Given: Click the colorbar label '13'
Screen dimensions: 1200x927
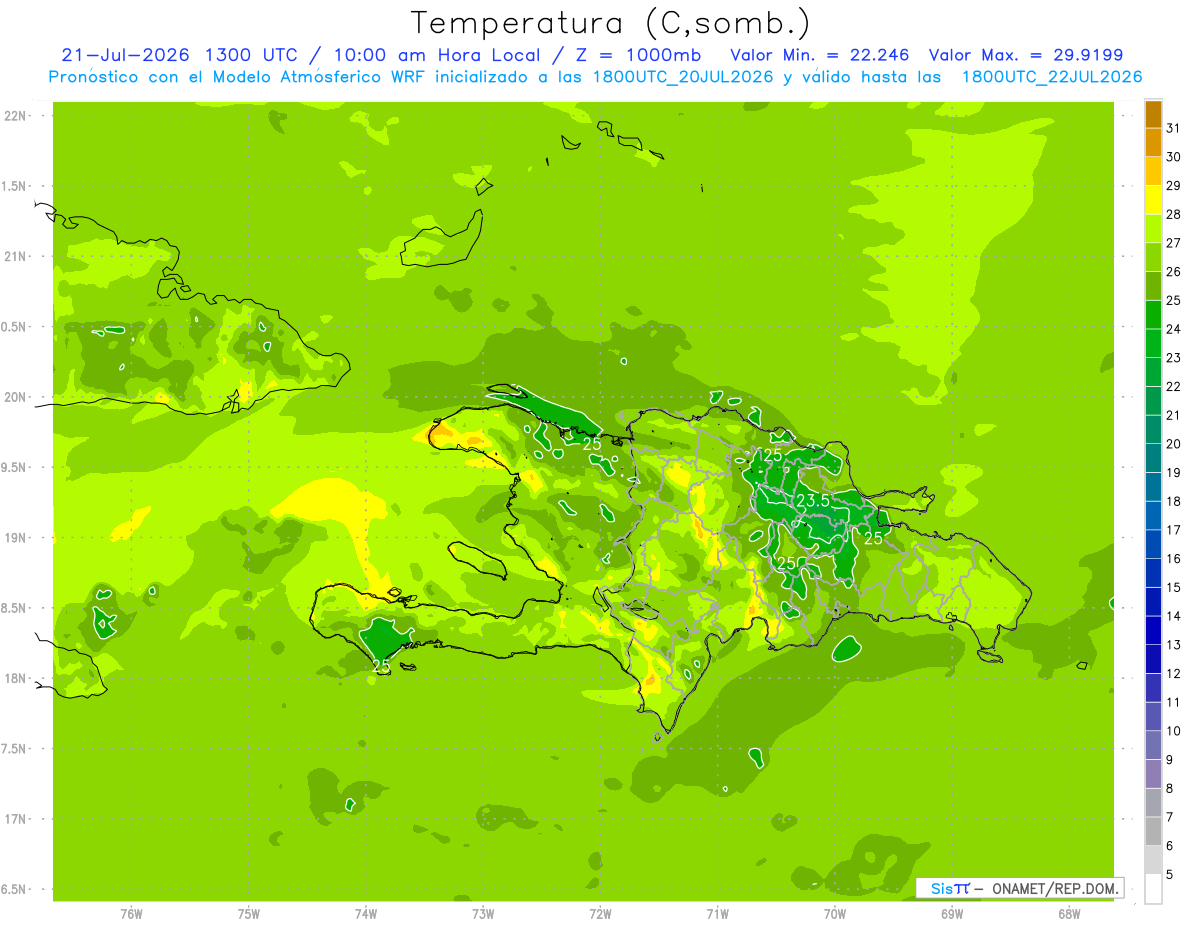Looking at the screenshot, I should pyautogui.click(x=1174, y=645).
